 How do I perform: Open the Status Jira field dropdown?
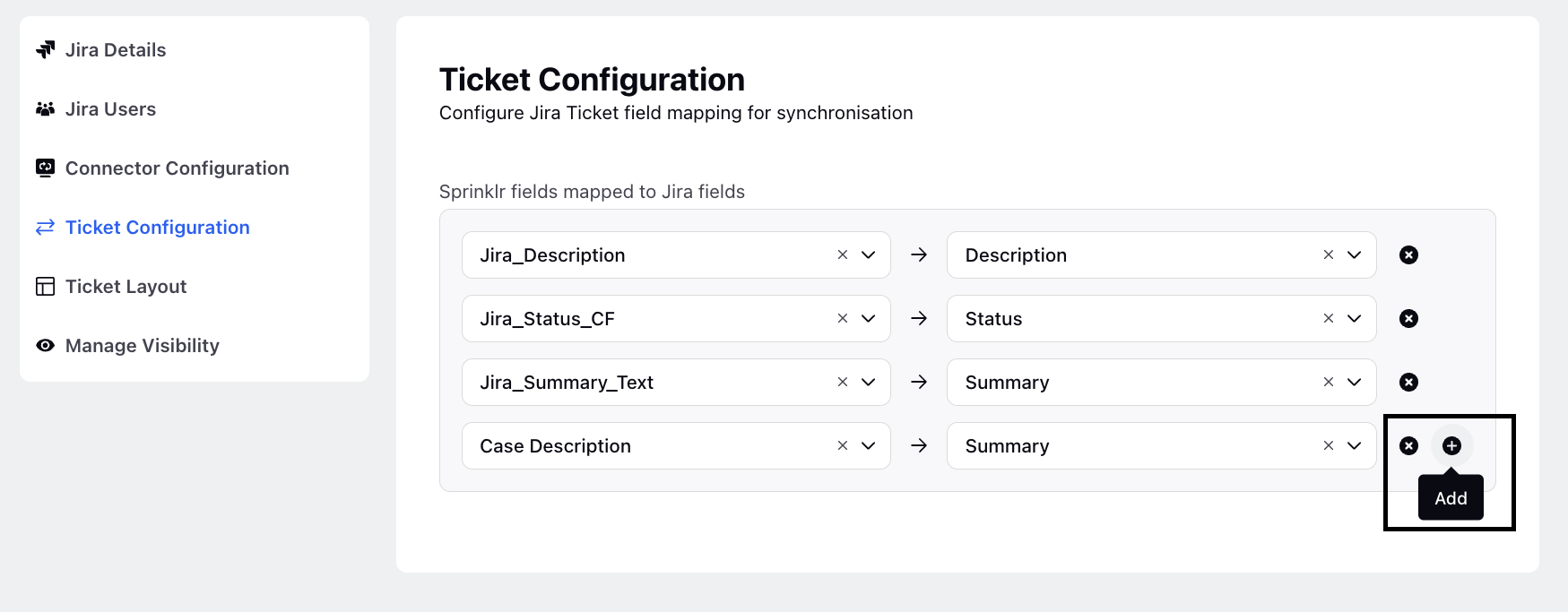click(x=1355, y=319)
